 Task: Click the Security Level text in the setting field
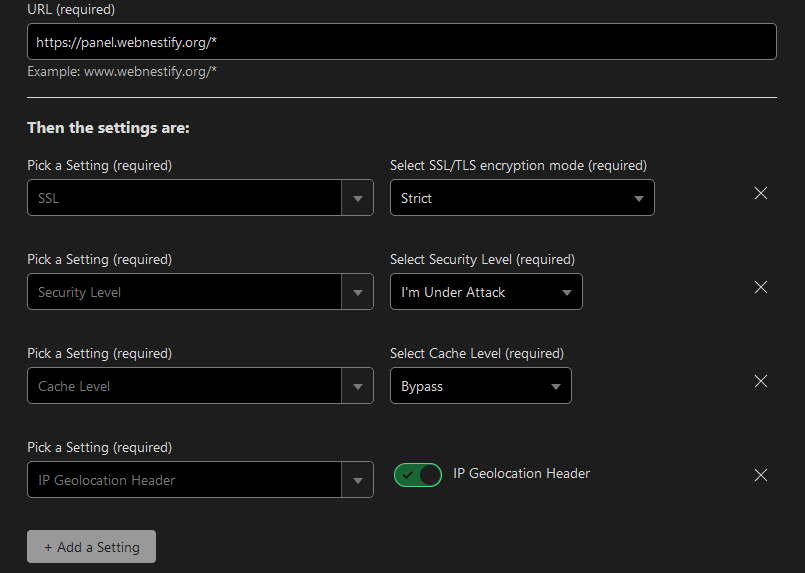coord(79,292)
